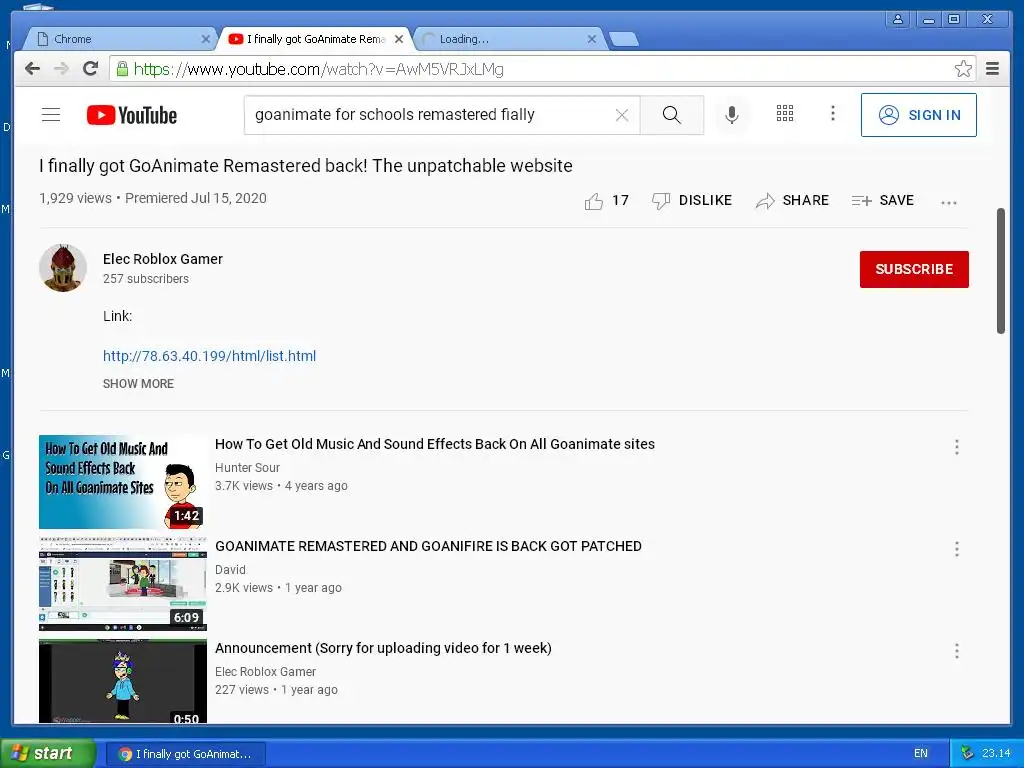This screenshot has height=768, width=1024.
Task: Click the Share arrow icon
Action: 765,201
